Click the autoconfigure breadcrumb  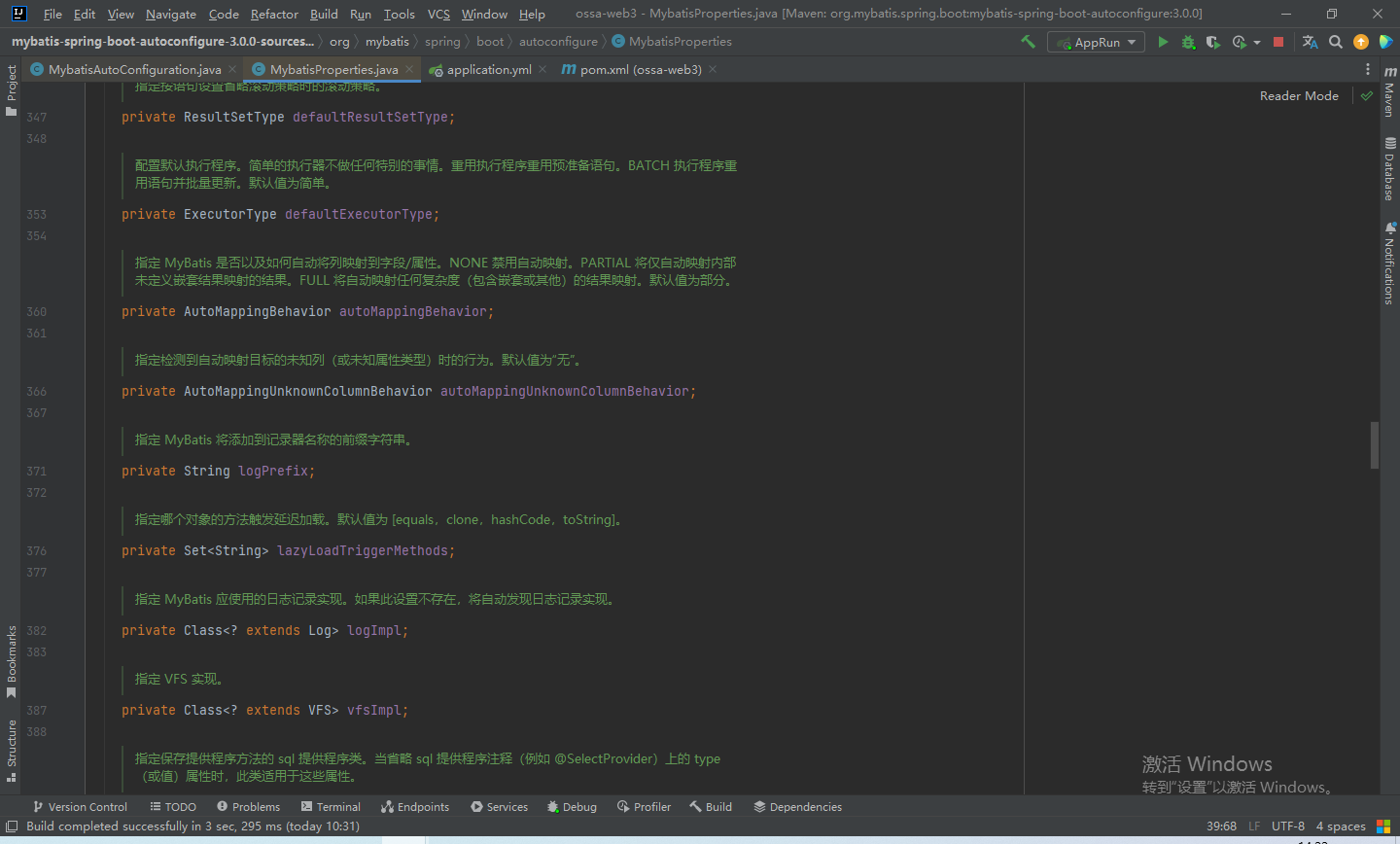point(558,42)
